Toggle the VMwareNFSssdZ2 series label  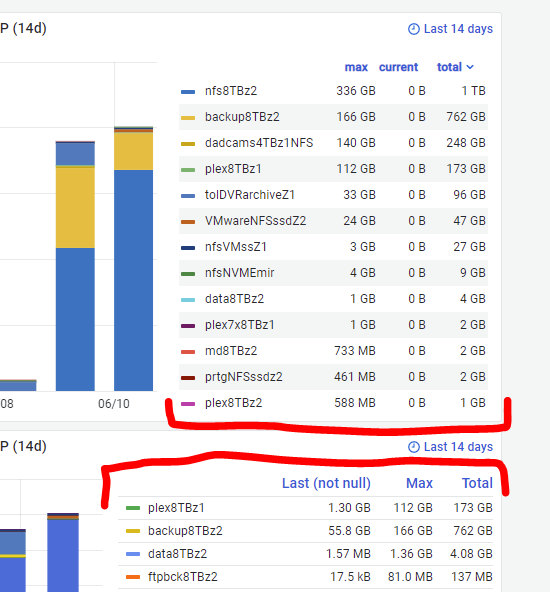point(255,221)
